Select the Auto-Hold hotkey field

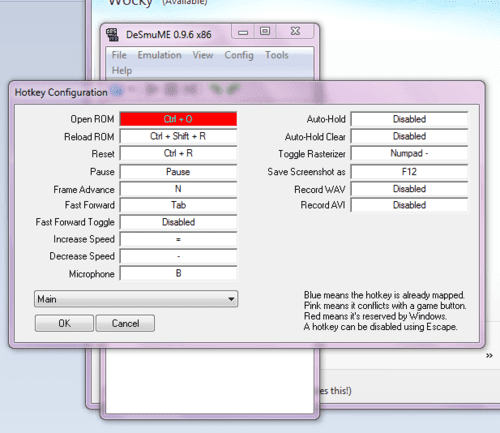click(409, 119)
